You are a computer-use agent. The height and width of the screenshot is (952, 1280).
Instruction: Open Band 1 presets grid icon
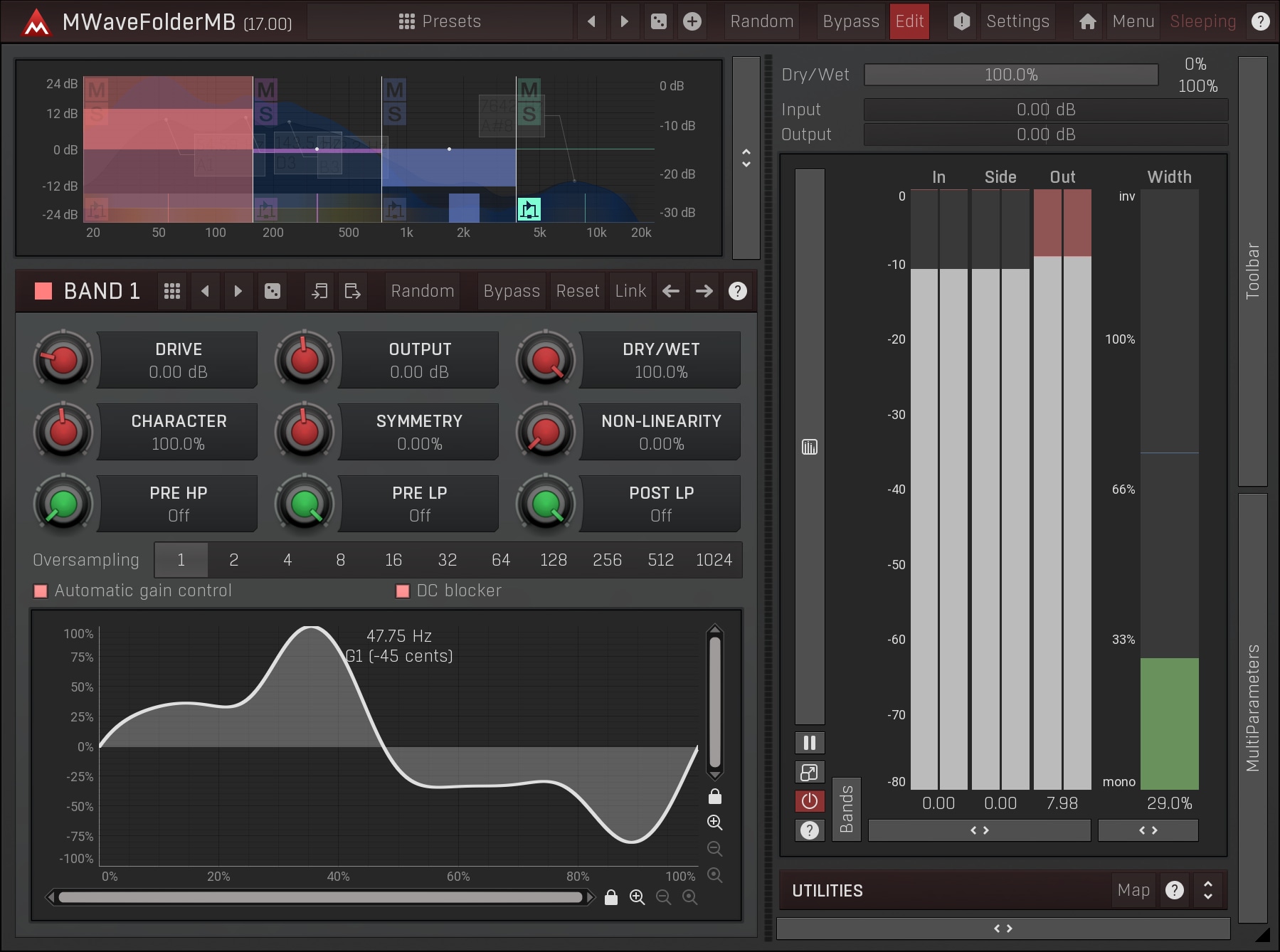(171, 291)
